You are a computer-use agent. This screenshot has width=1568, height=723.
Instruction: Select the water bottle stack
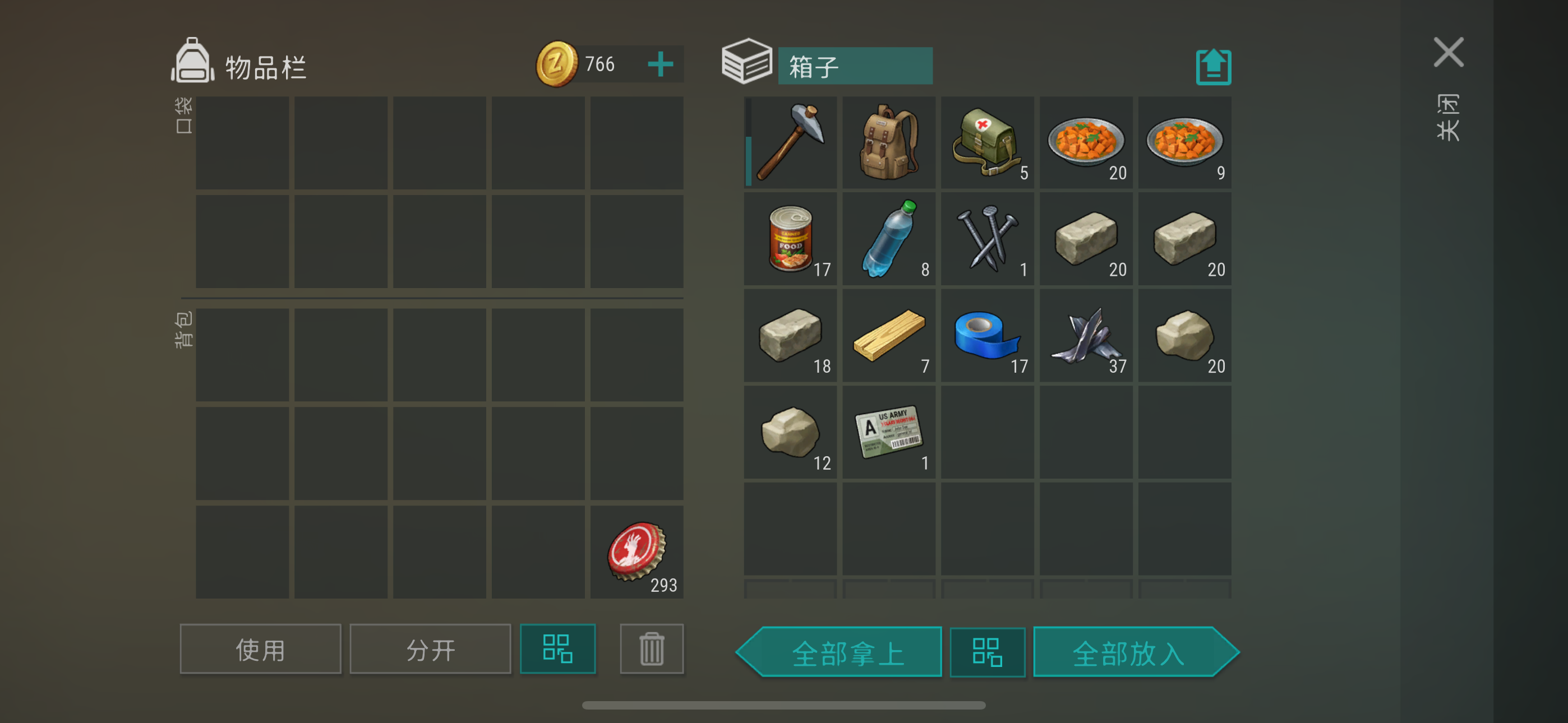pos(889,239)
